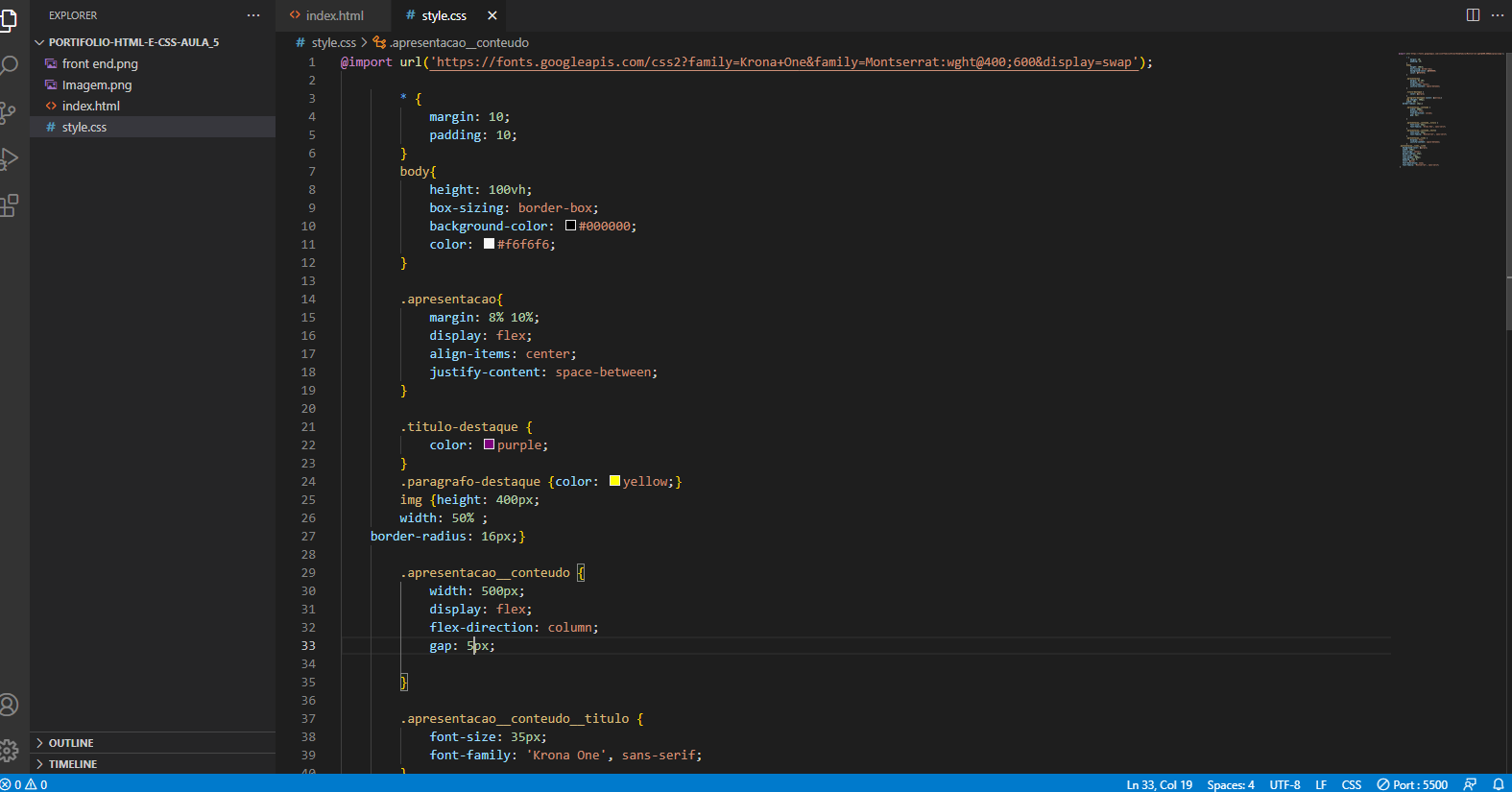Click the feedback icon in status bar
Image resolution: width=1512 pixels, height=792 pixels.
point(1470,784)
